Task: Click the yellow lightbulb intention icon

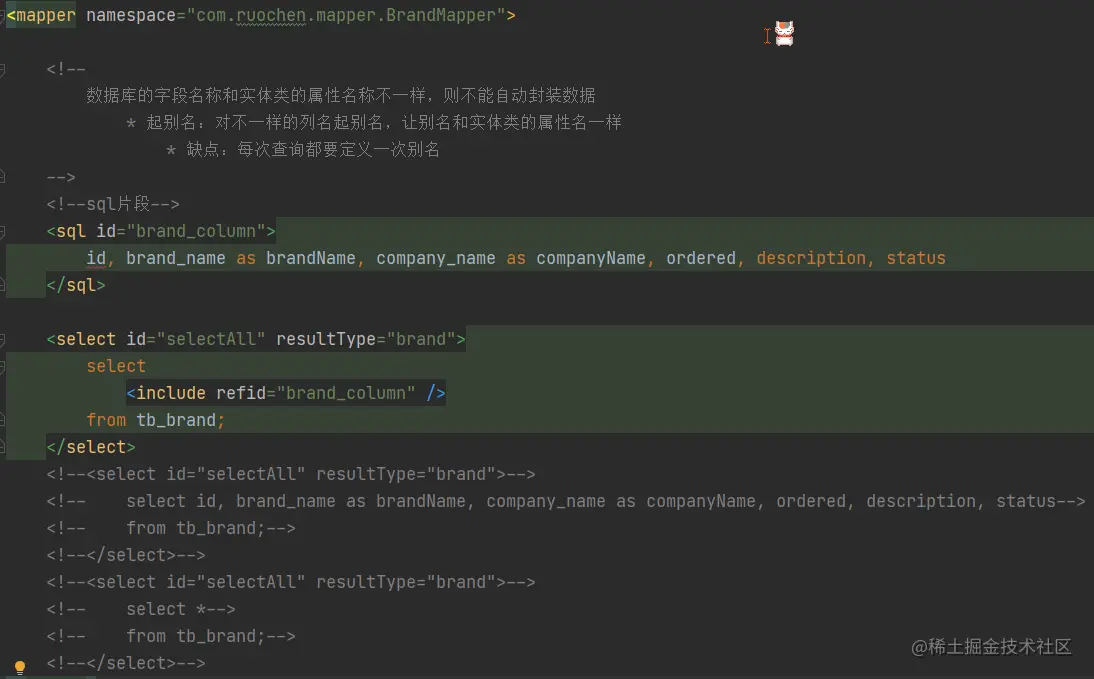Action: (x=20, y=667)
